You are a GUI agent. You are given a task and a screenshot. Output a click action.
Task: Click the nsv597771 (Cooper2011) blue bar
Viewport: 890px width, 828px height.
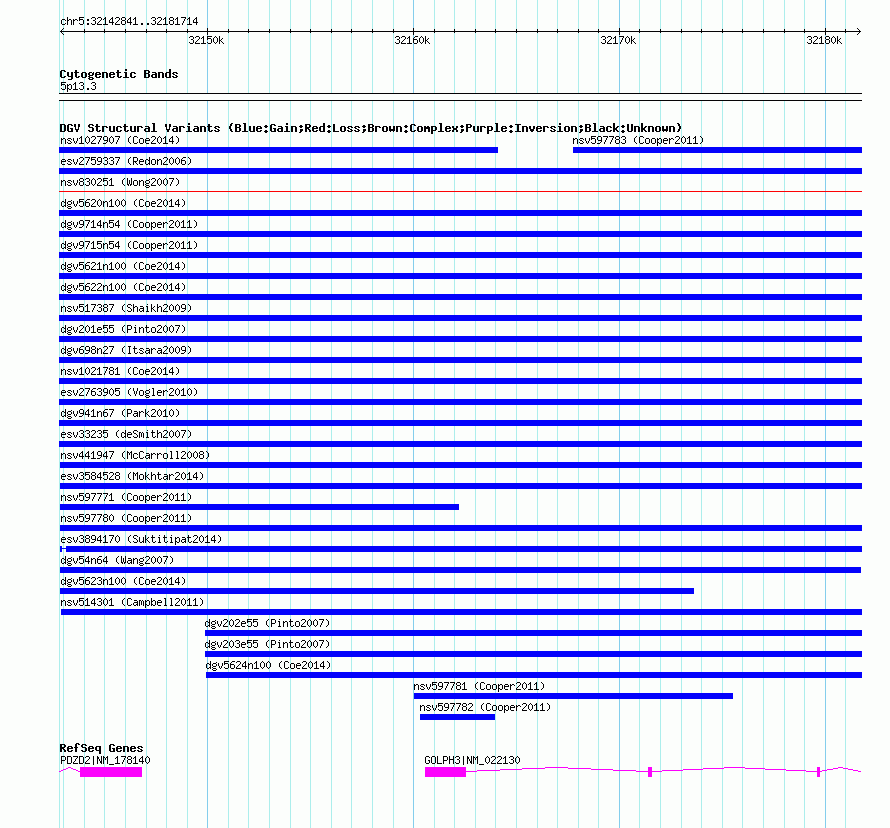259,507
